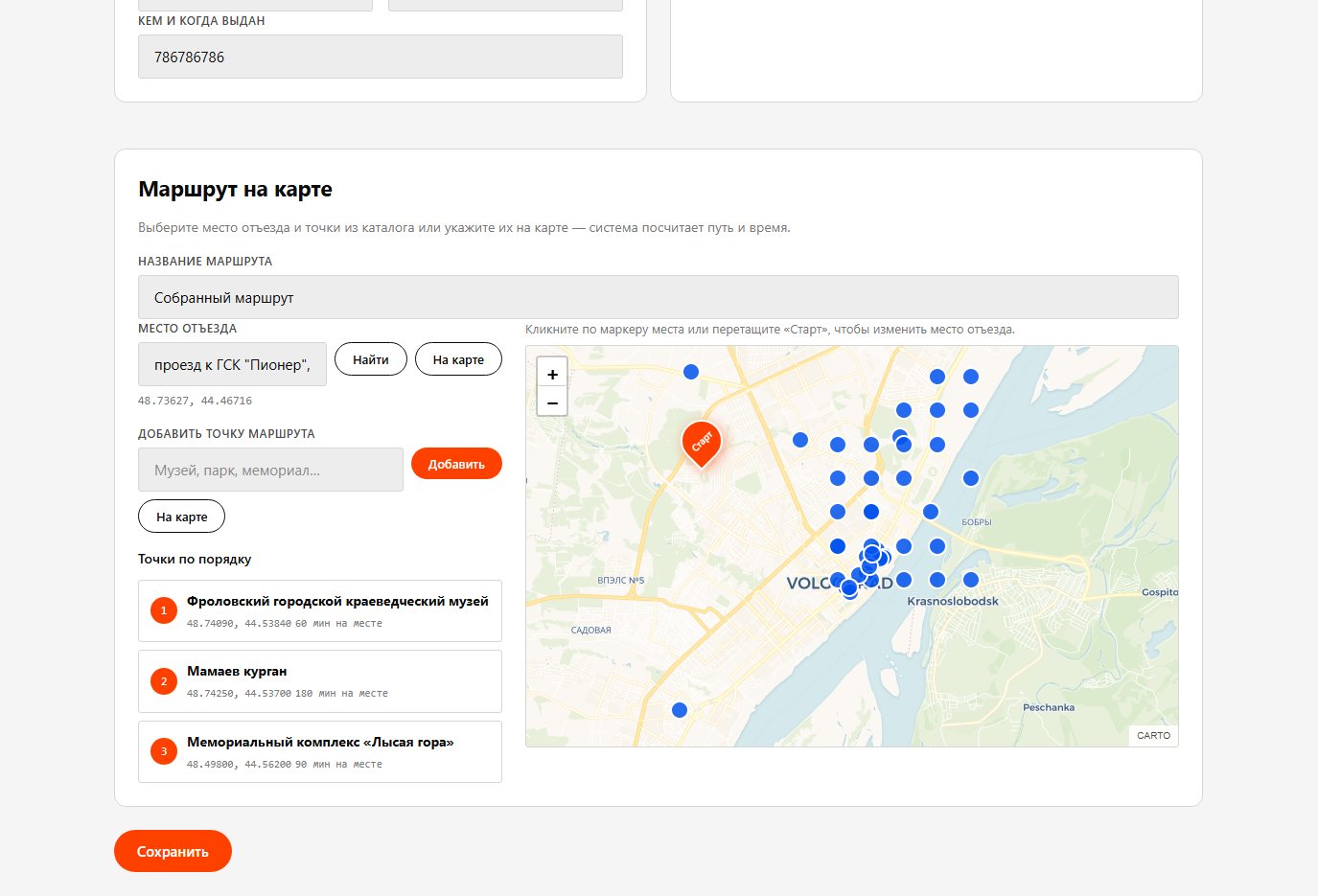The width and height of the screenshot is (1318, 896).
Task: Click the Найти button
Action: [371, 359]
